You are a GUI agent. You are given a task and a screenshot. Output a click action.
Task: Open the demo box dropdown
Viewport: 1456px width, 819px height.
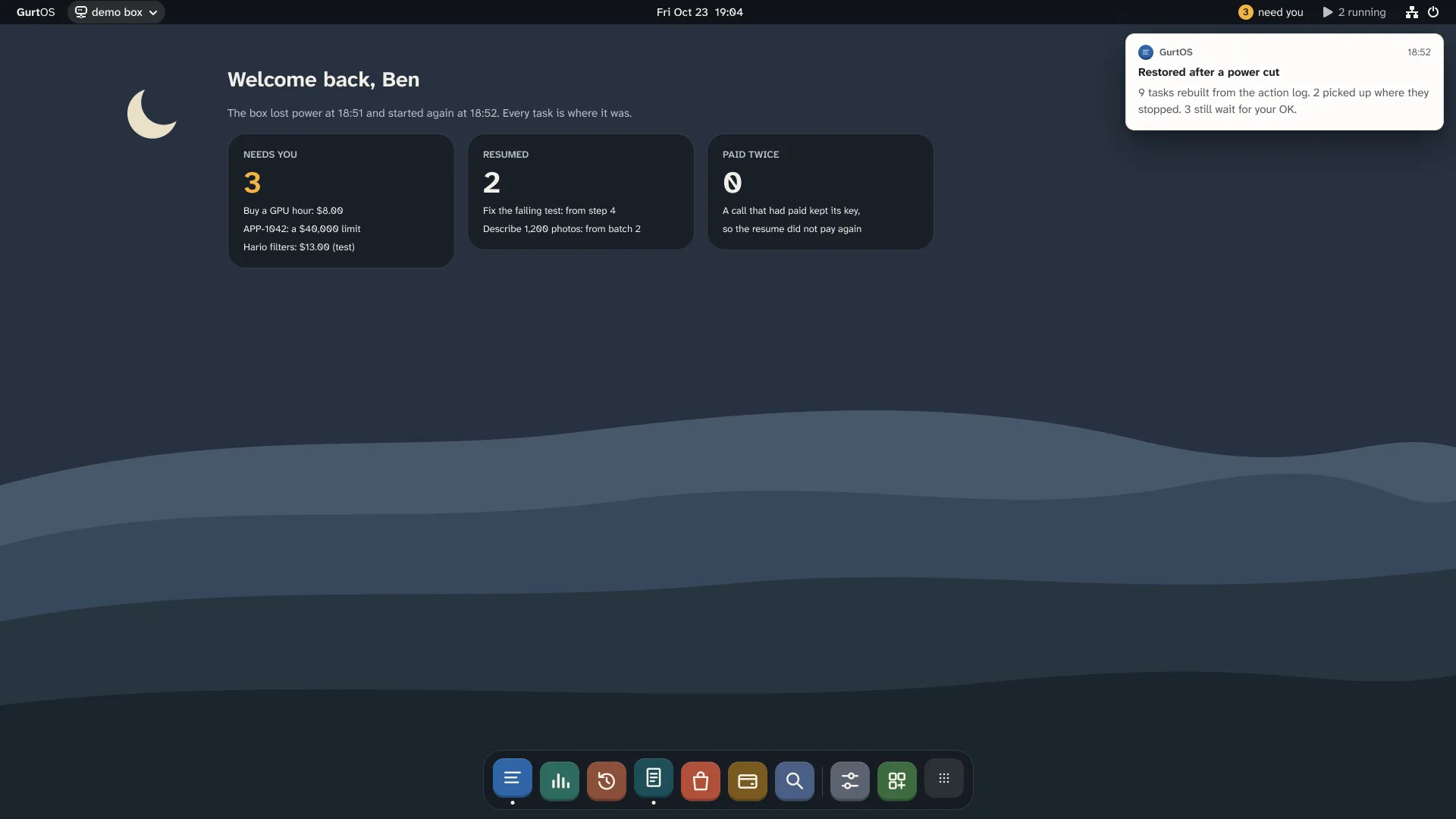coord(116,12)
